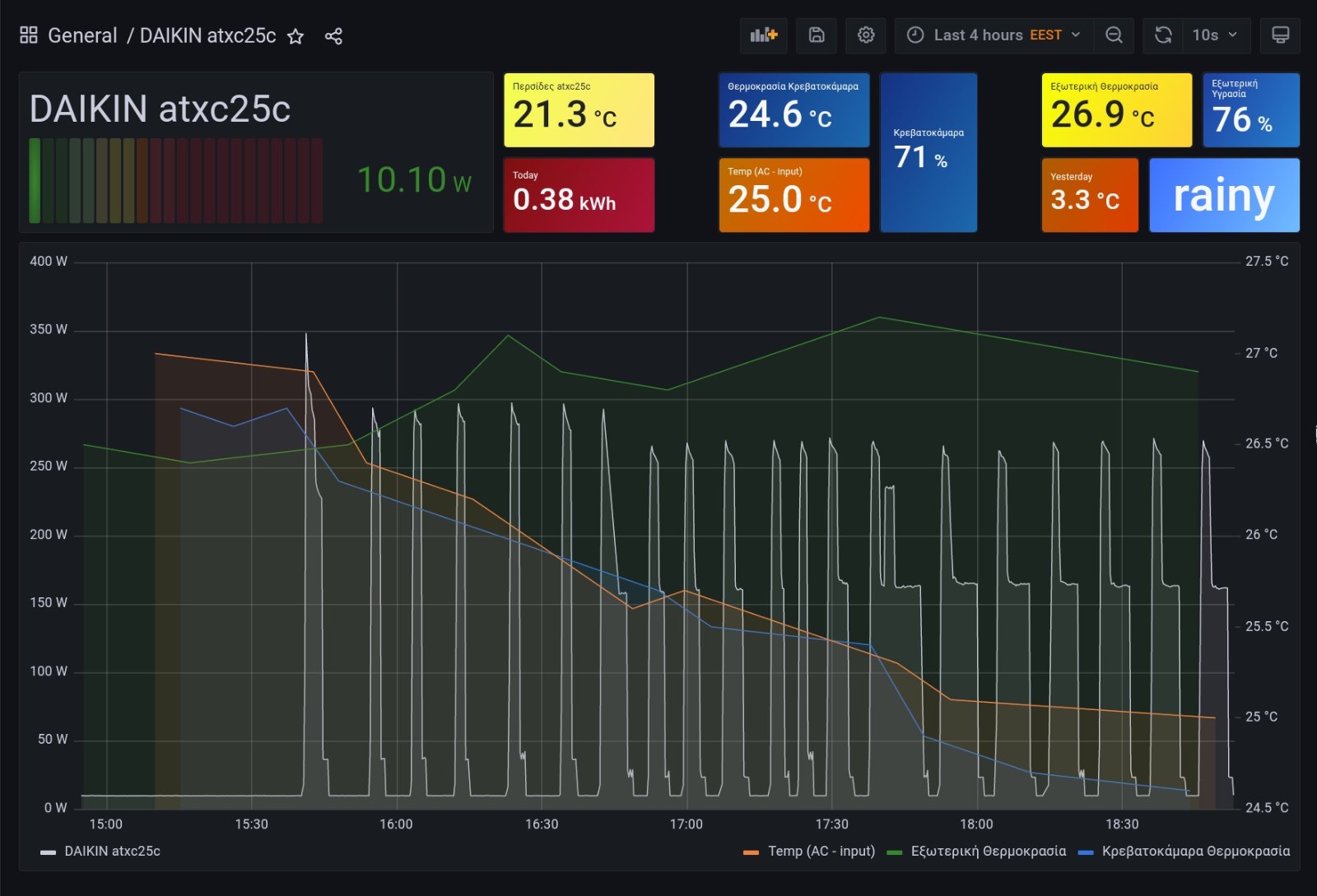Toggle Temp (AC - input) legend series

(x=821, y=851)
